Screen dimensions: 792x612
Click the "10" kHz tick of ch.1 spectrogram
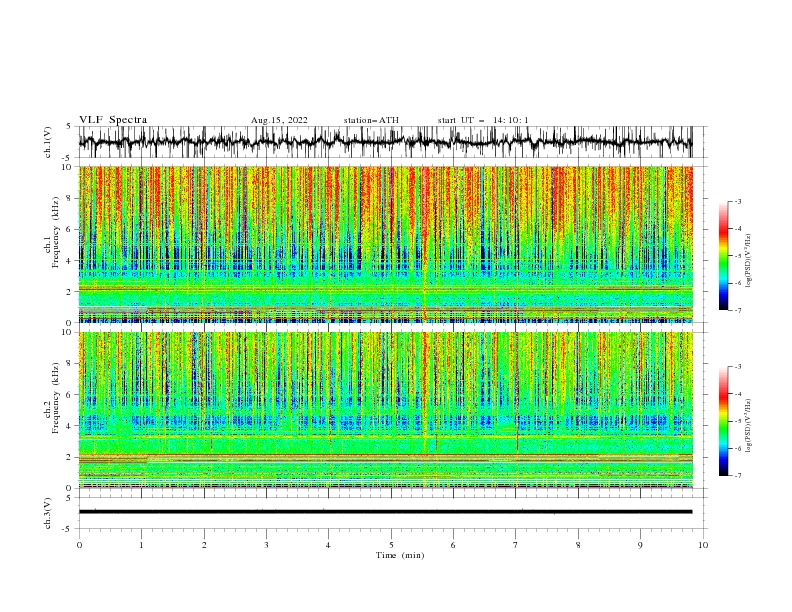[68, 167]
